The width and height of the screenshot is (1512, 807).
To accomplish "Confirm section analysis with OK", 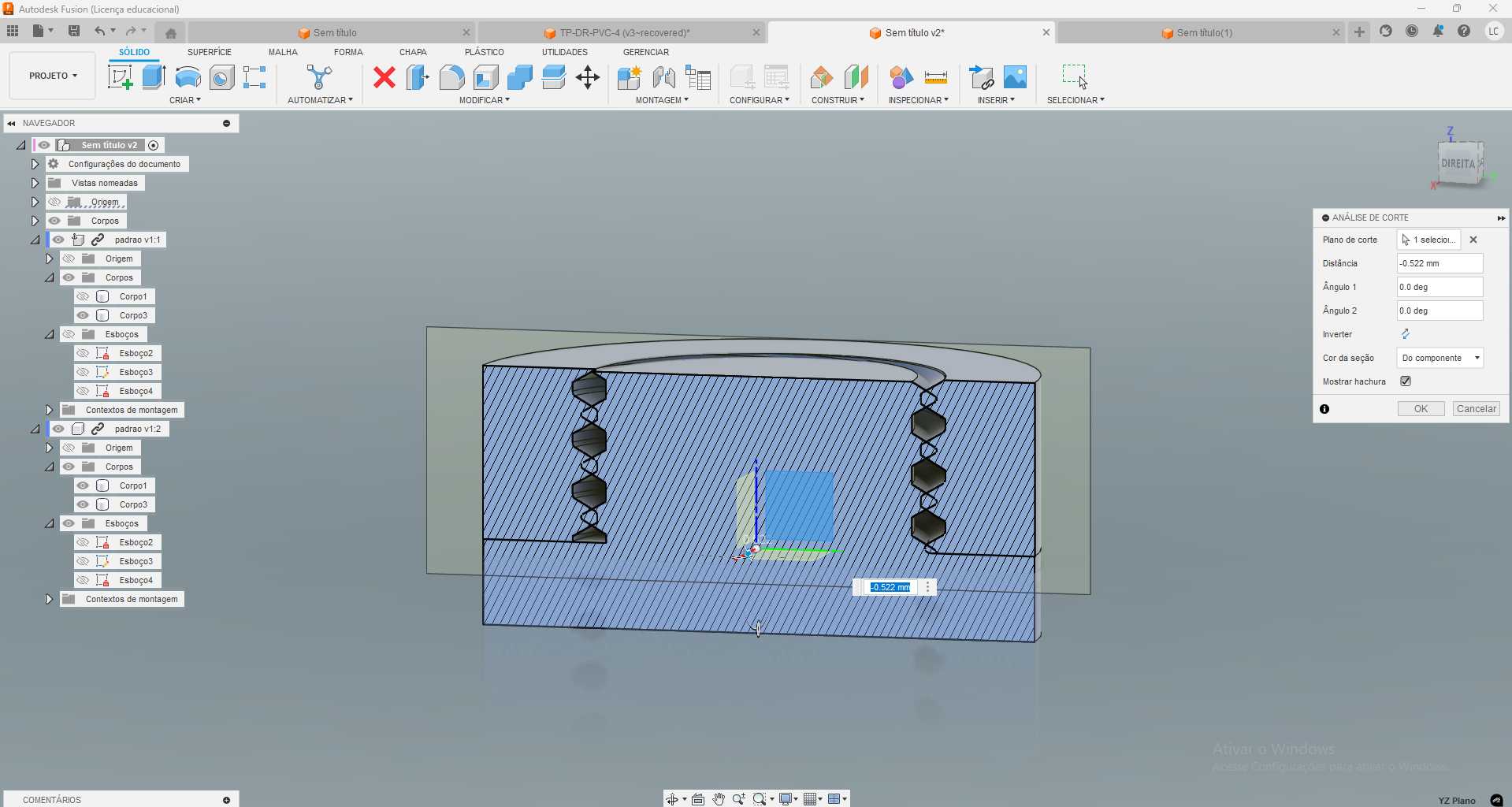I will point(1421,409).
